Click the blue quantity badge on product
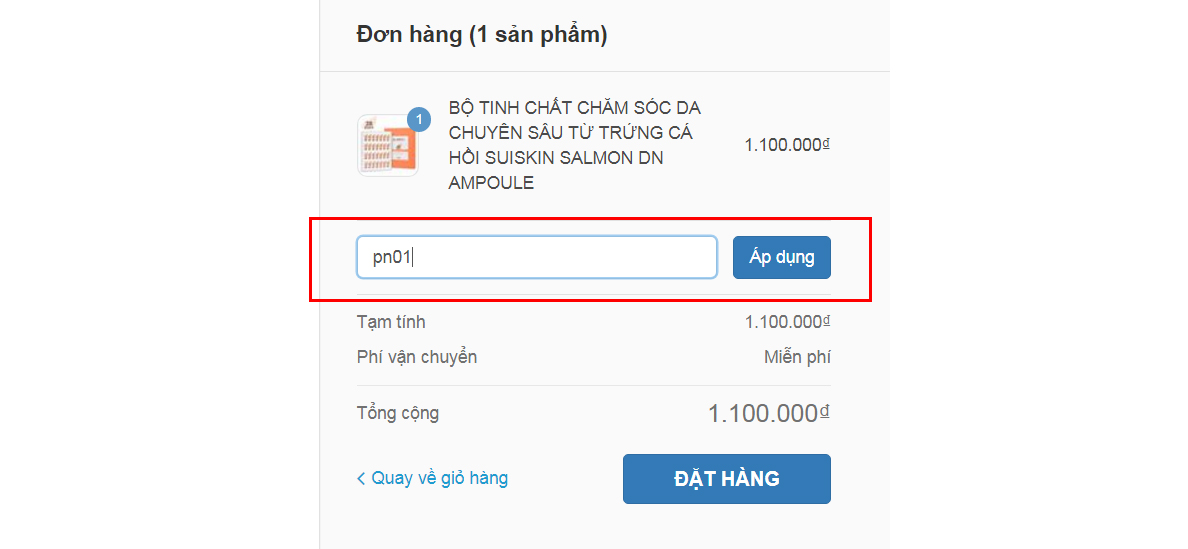This screenshot has width=1188, height=549. pyautogui.click(x=419, y=120)
